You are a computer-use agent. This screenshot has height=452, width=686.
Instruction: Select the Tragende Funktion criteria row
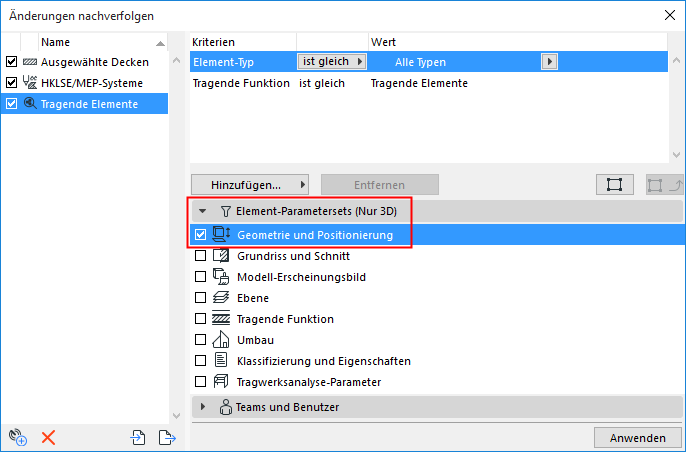point(429,83)
